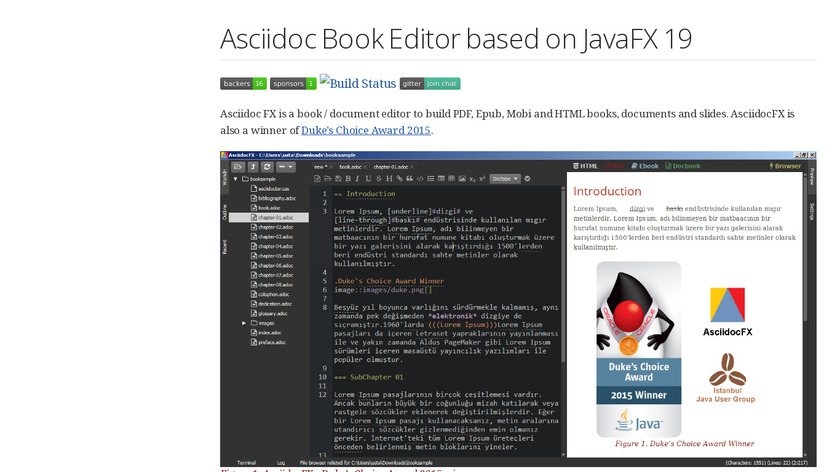840x472 pixels.
Task: Click the '== Introduction' line in editor
Action: (365, 194)
